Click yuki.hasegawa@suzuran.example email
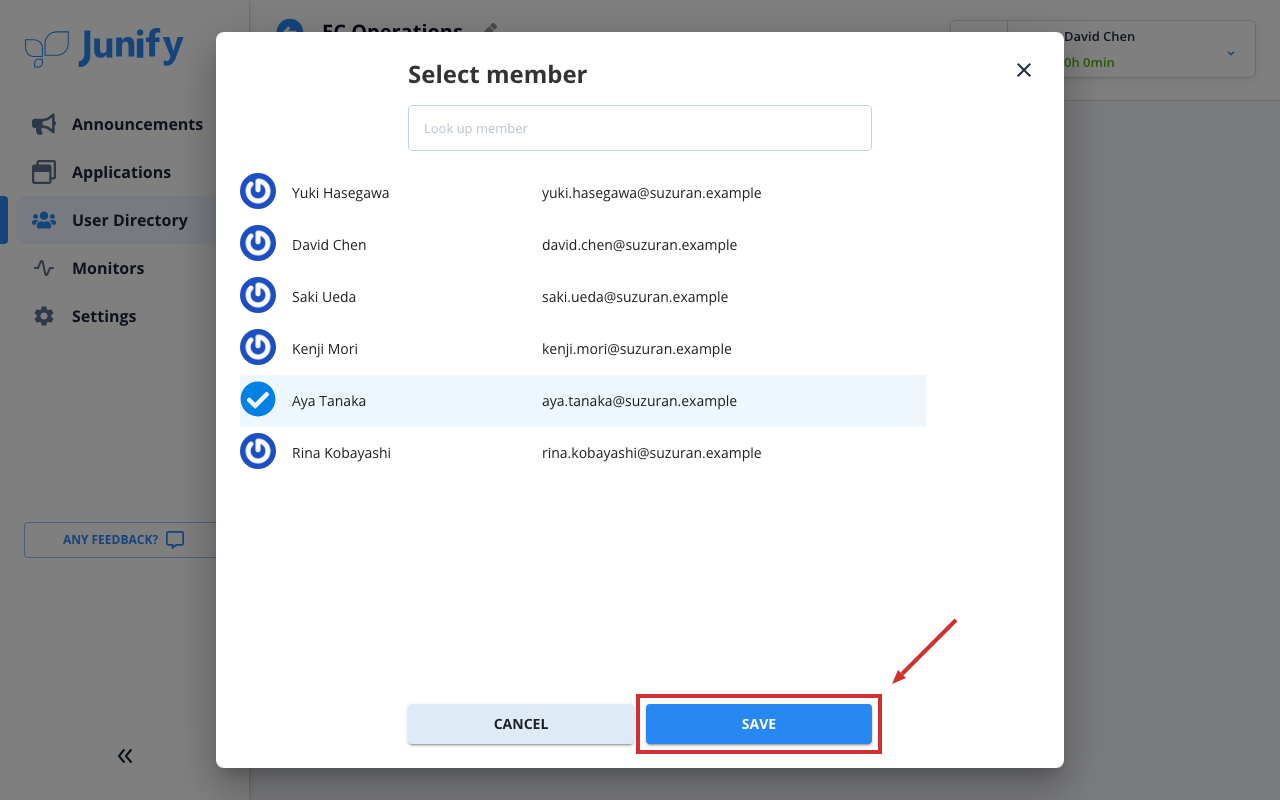This screenshot has width=1280, height=800. tap(652, 193)
